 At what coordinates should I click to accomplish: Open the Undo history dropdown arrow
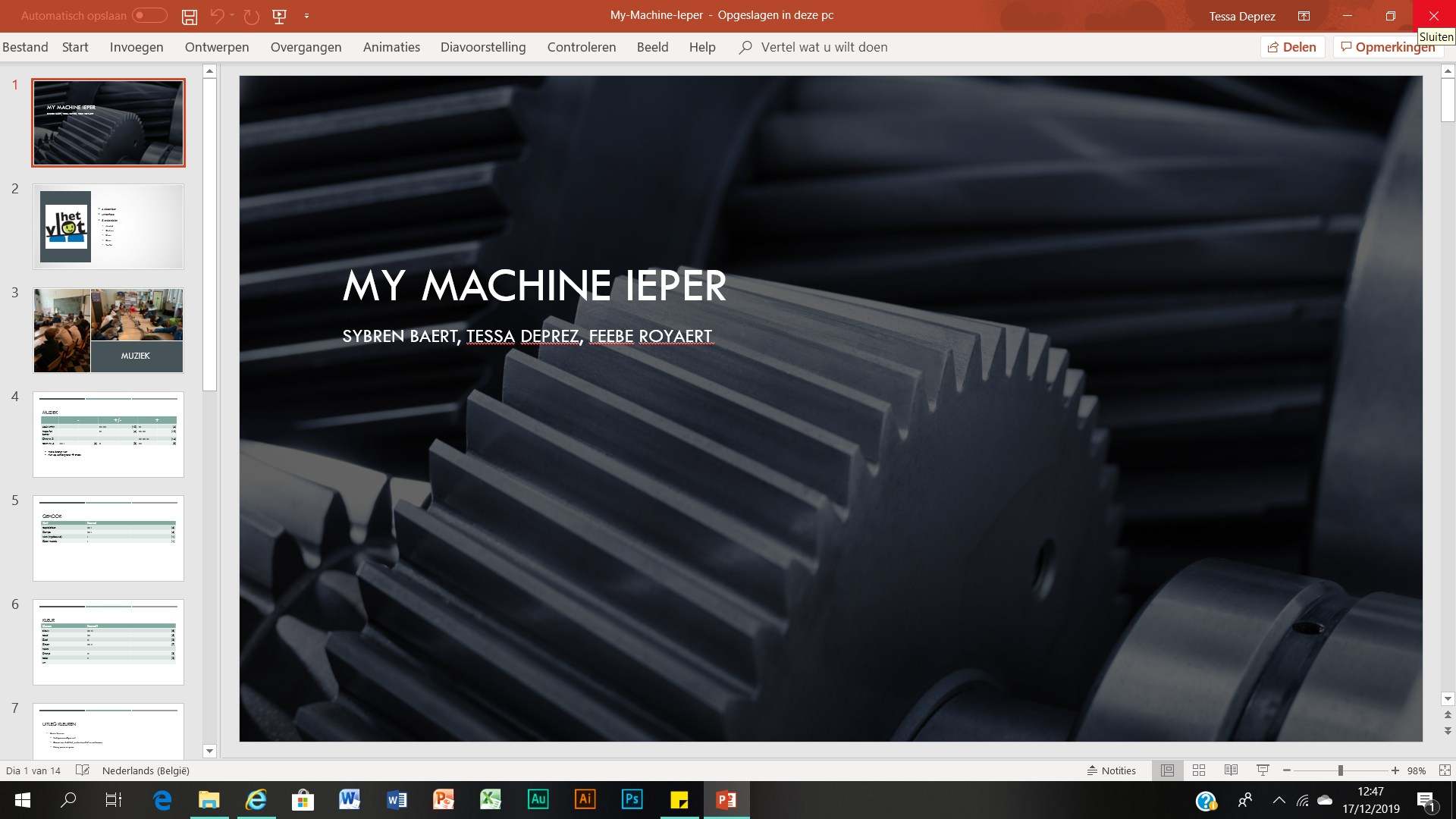(232, 16)
